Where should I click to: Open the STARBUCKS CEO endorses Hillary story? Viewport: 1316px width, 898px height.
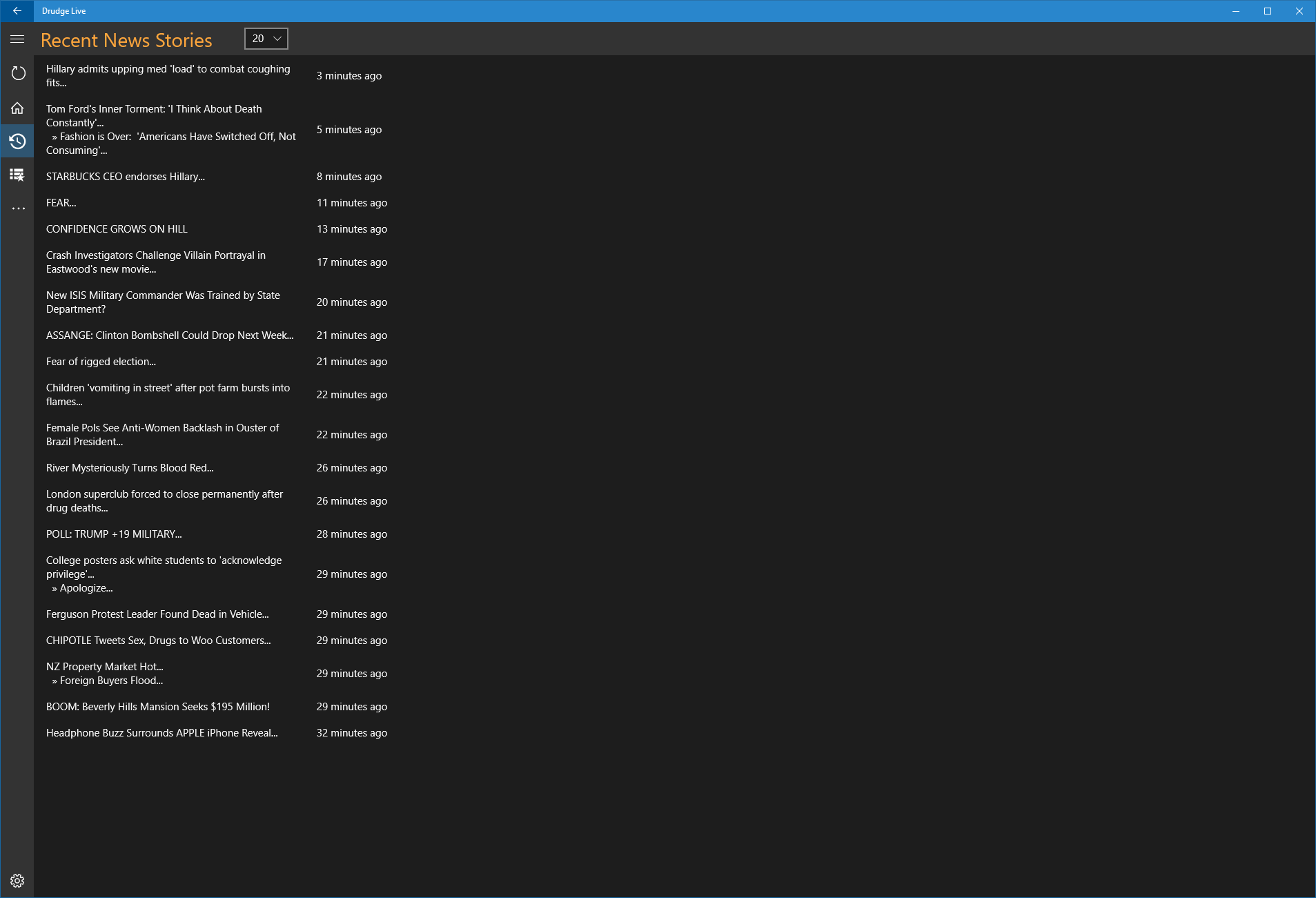[125, 176]
